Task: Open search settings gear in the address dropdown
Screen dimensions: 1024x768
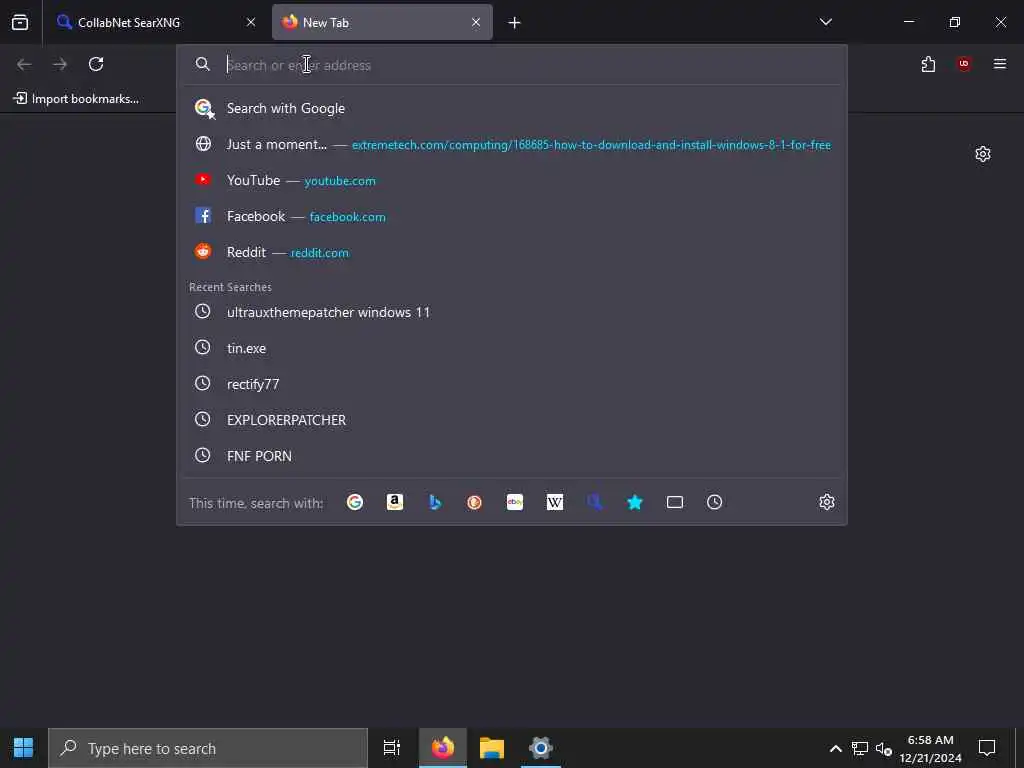Action: 827,502
